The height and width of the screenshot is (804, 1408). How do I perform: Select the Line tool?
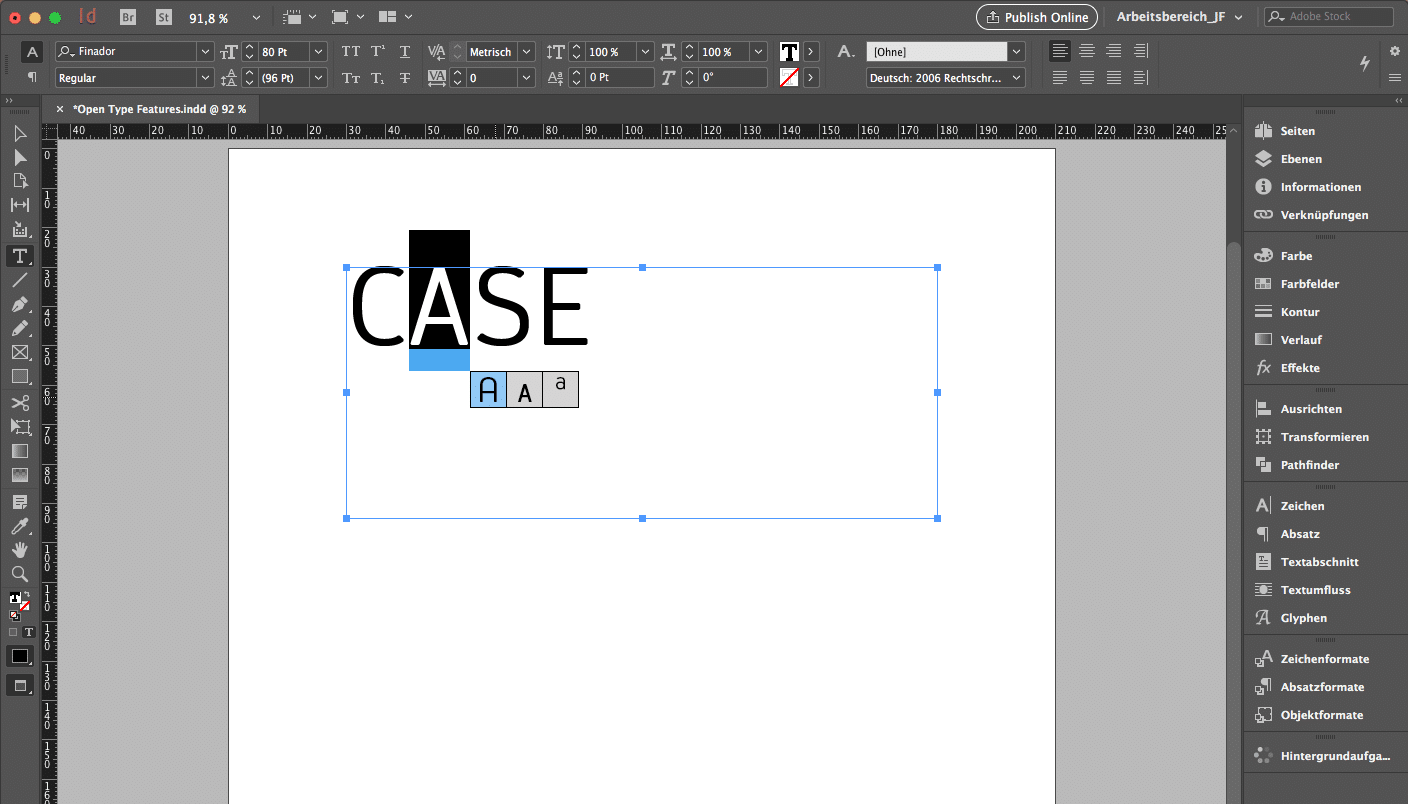pyautogui.click(x=19, y=280)
